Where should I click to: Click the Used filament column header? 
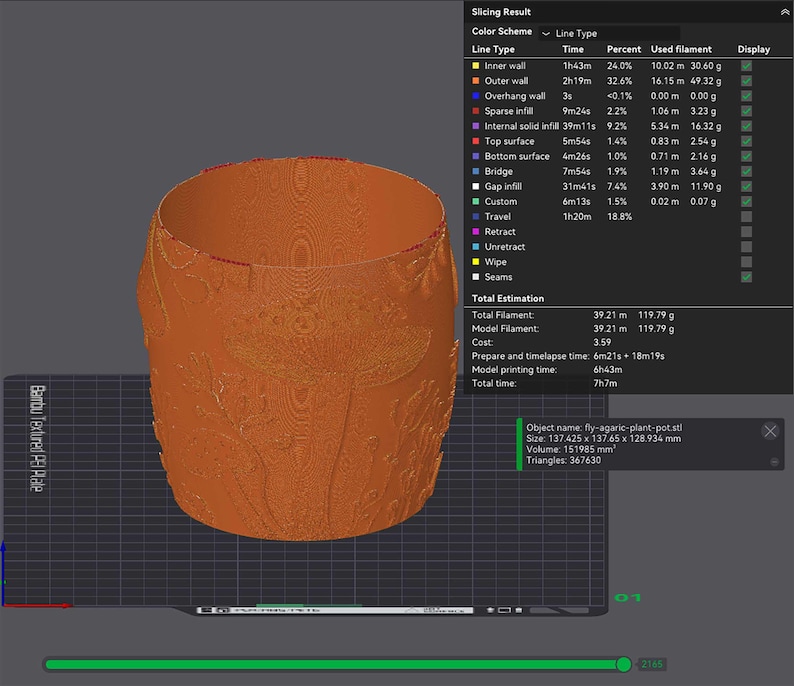coord(681,49)
